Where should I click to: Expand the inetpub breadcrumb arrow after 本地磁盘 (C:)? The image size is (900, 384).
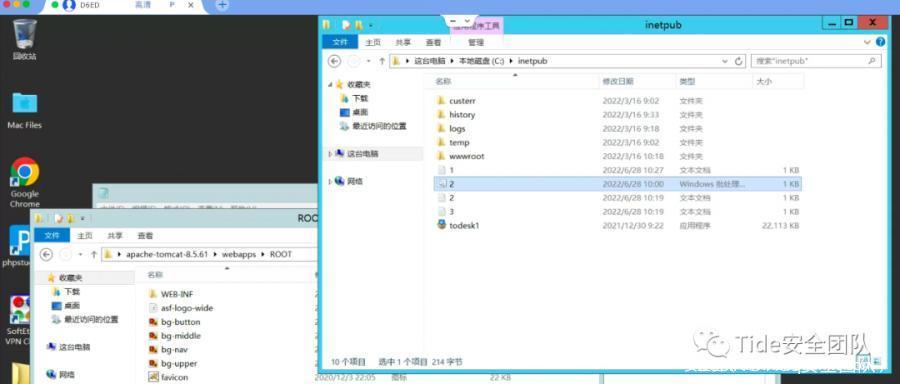click(x=512, y=61)
